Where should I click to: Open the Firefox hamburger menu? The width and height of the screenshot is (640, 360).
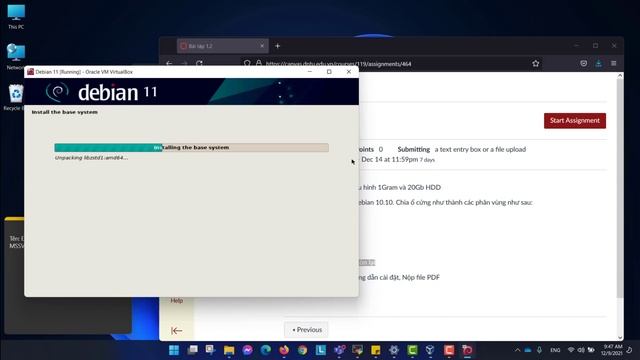[613, 63]
